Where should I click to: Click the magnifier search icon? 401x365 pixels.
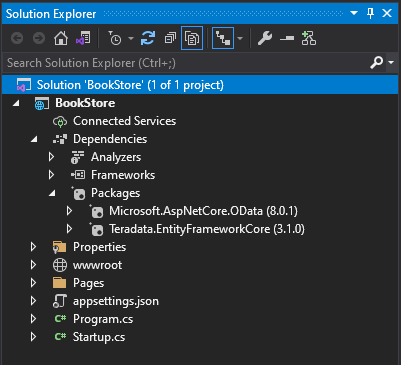(377, 62)
